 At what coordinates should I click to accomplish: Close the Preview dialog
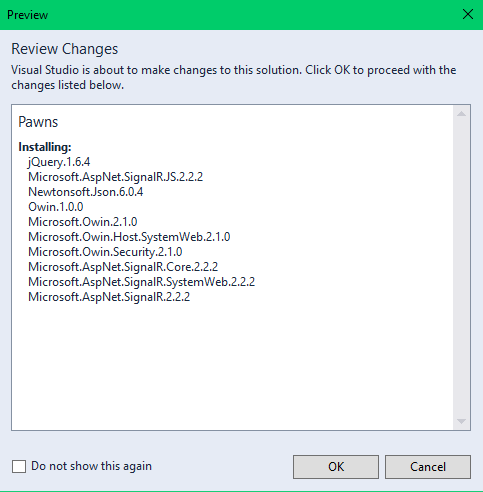tap(468, 14)
